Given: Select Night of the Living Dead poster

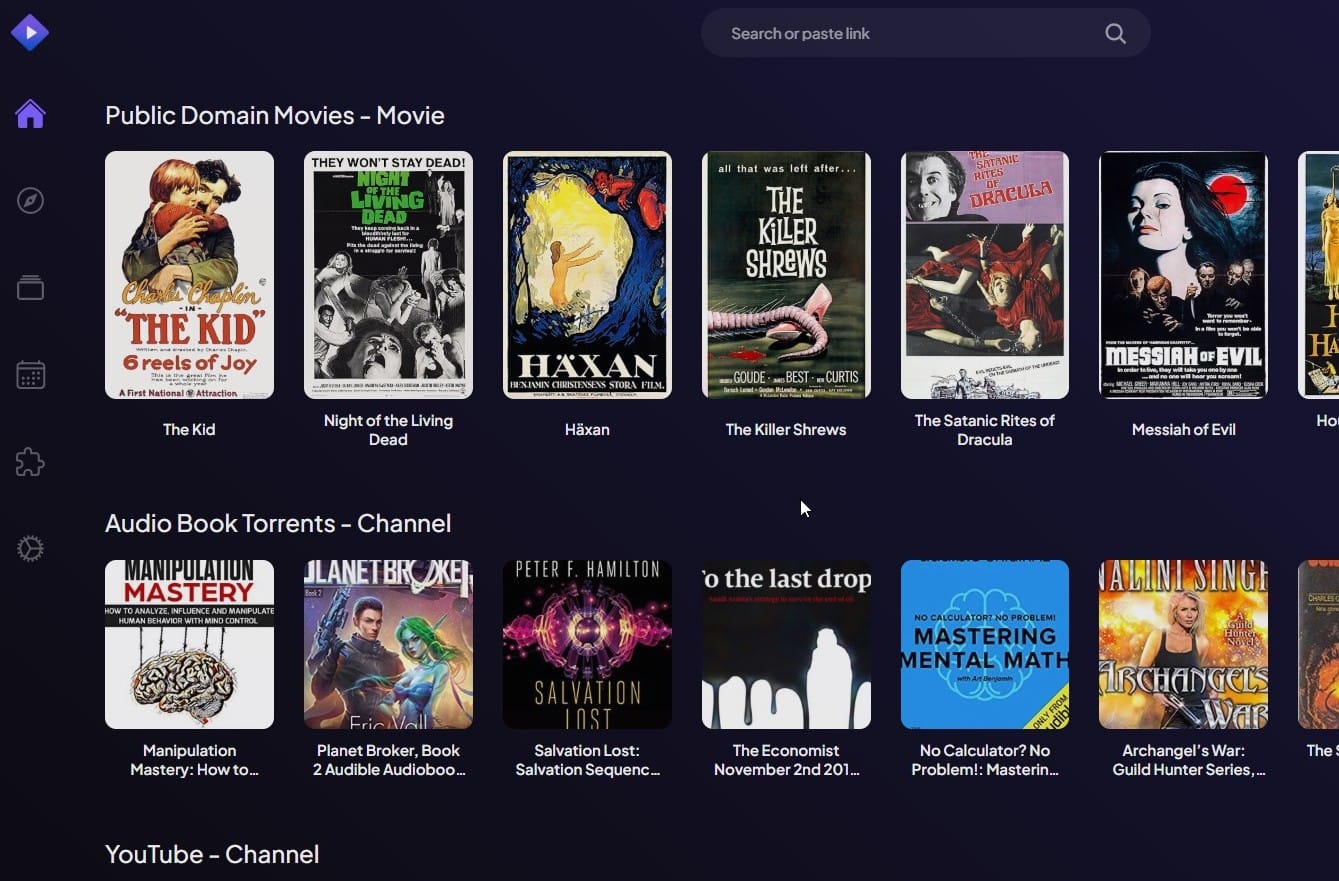Looking at the screenshot, I should tap(388, 275).
